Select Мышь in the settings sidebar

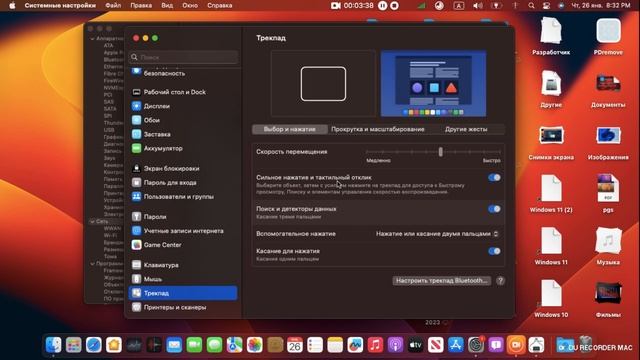[183, 279]
